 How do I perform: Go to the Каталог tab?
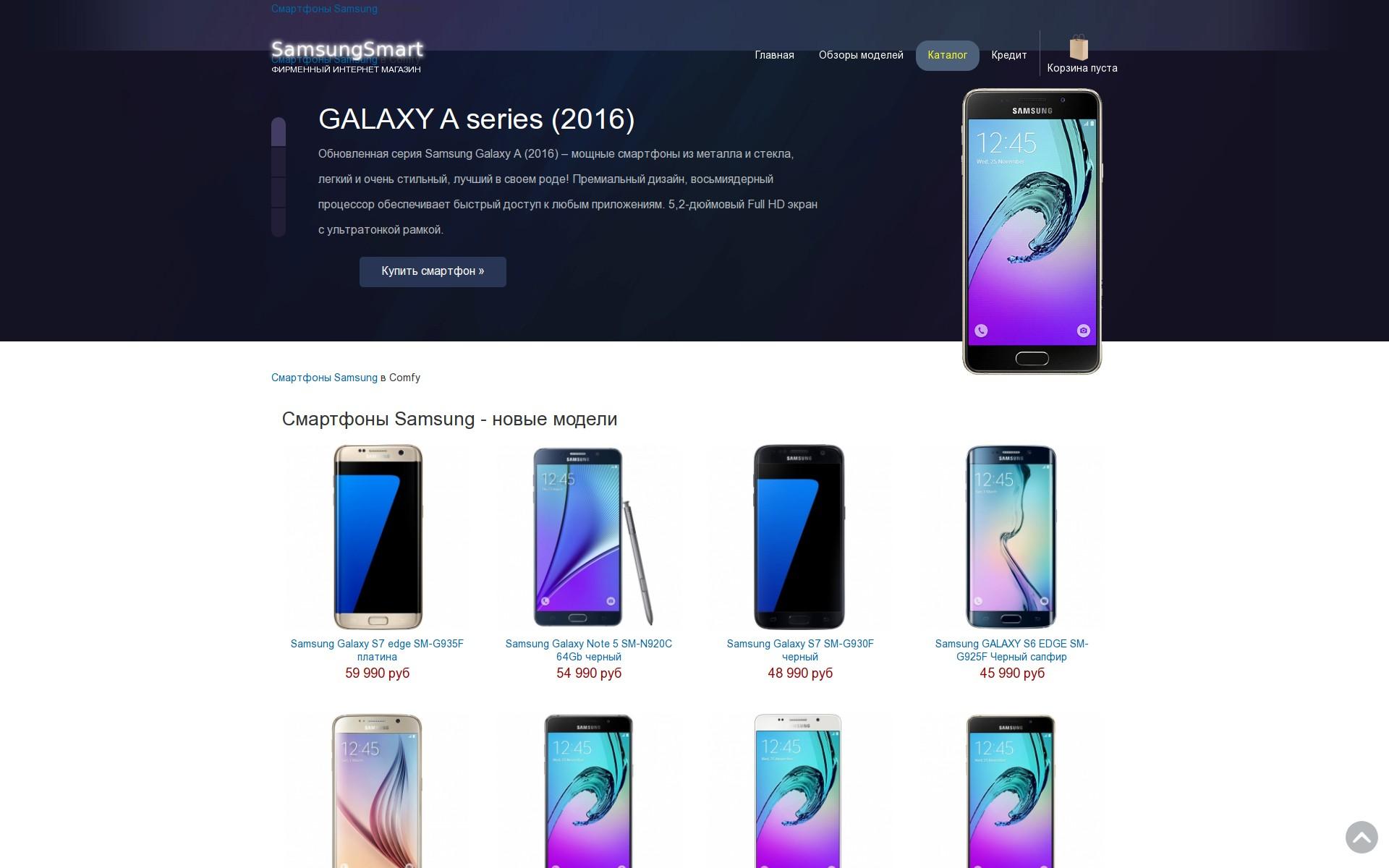[x=947, y=56]
